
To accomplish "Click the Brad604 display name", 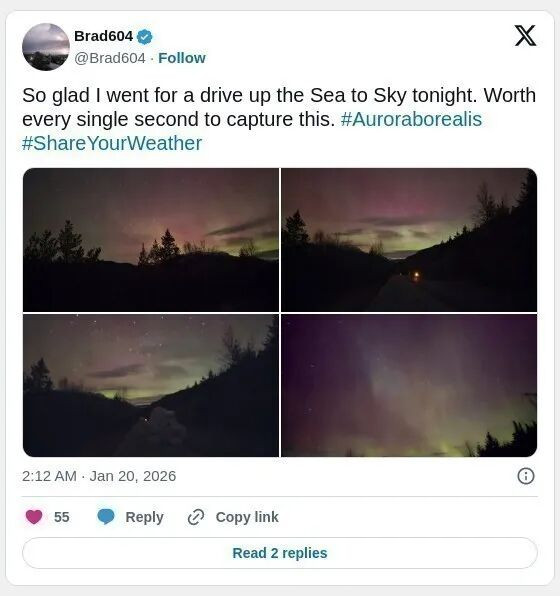I will coord(103,36).
